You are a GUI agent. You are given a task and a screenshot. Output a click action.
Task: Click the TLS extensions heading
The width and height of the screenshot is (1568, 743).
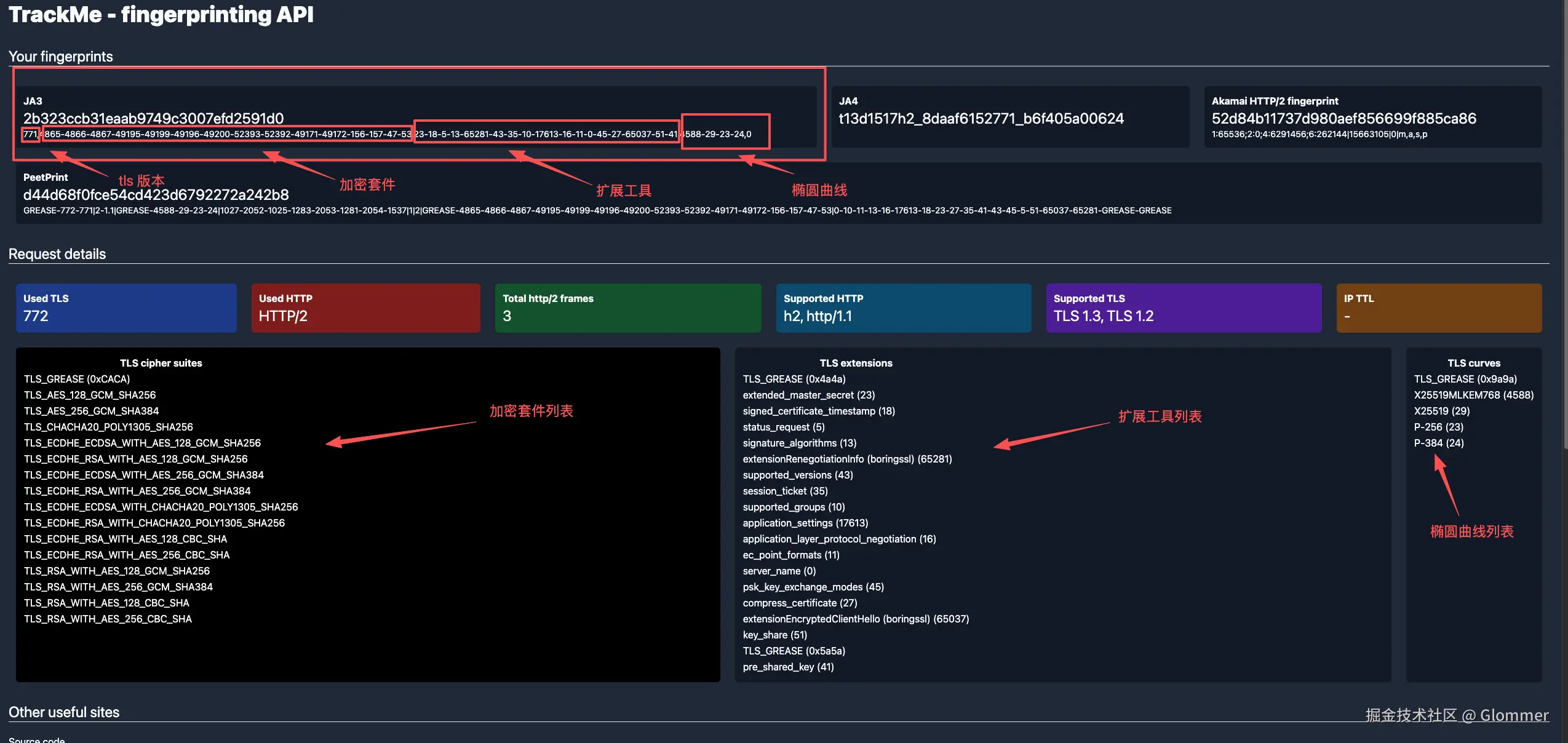pos(855,363)
